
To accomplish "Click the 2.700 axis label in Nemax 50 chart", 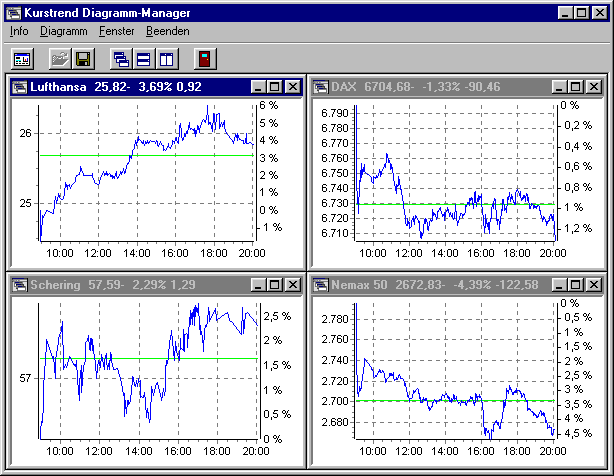I will pos(335,401).
